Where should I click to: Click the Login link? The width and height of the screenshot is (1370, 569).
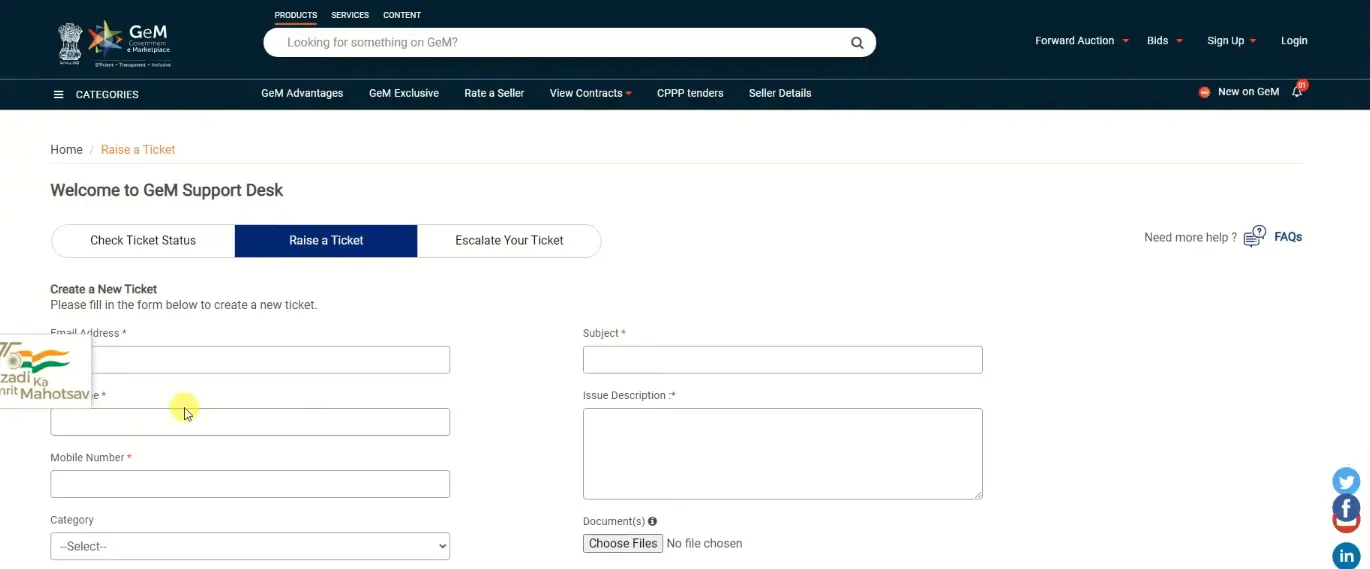(1294, 41)
